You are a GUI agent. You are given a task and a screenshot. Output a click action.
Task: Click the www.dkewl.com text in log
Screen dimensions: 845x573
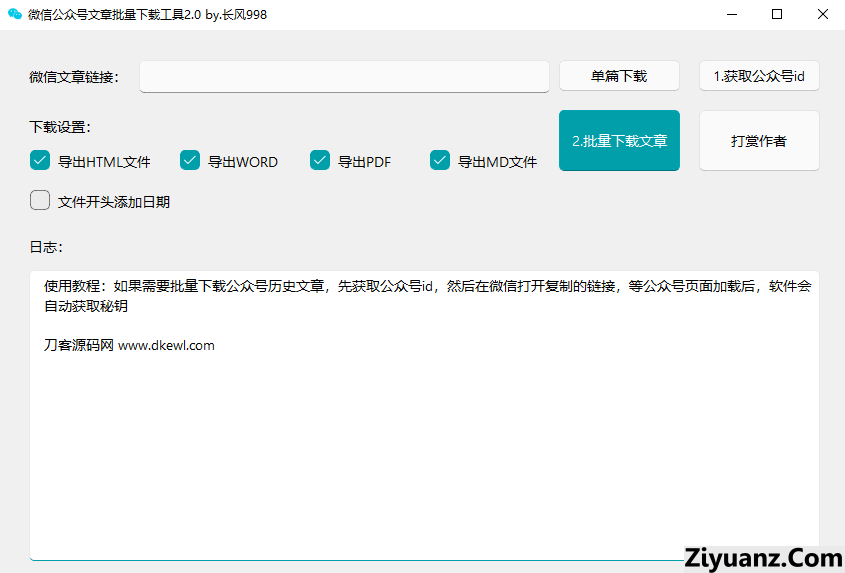(166, 346)
